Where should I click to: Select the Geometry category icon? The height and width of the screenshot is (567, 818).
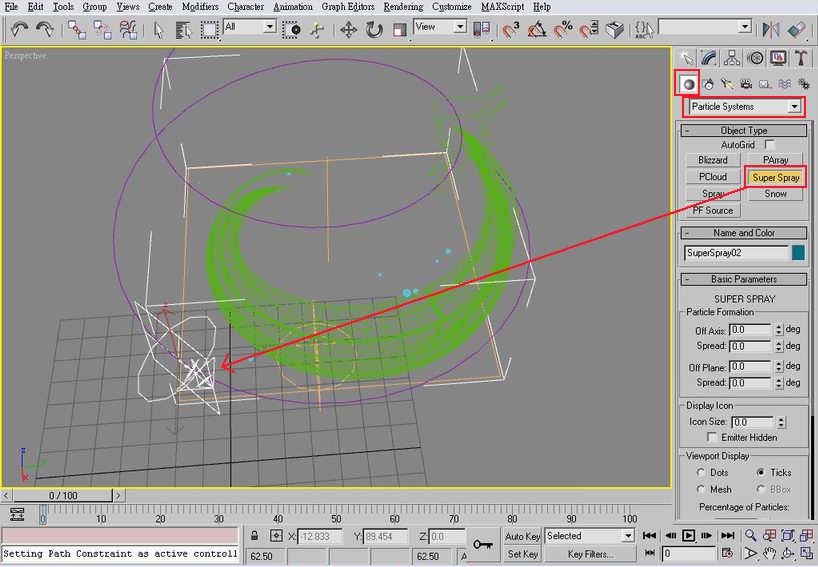pyautogui.click(x=688, y=84)
